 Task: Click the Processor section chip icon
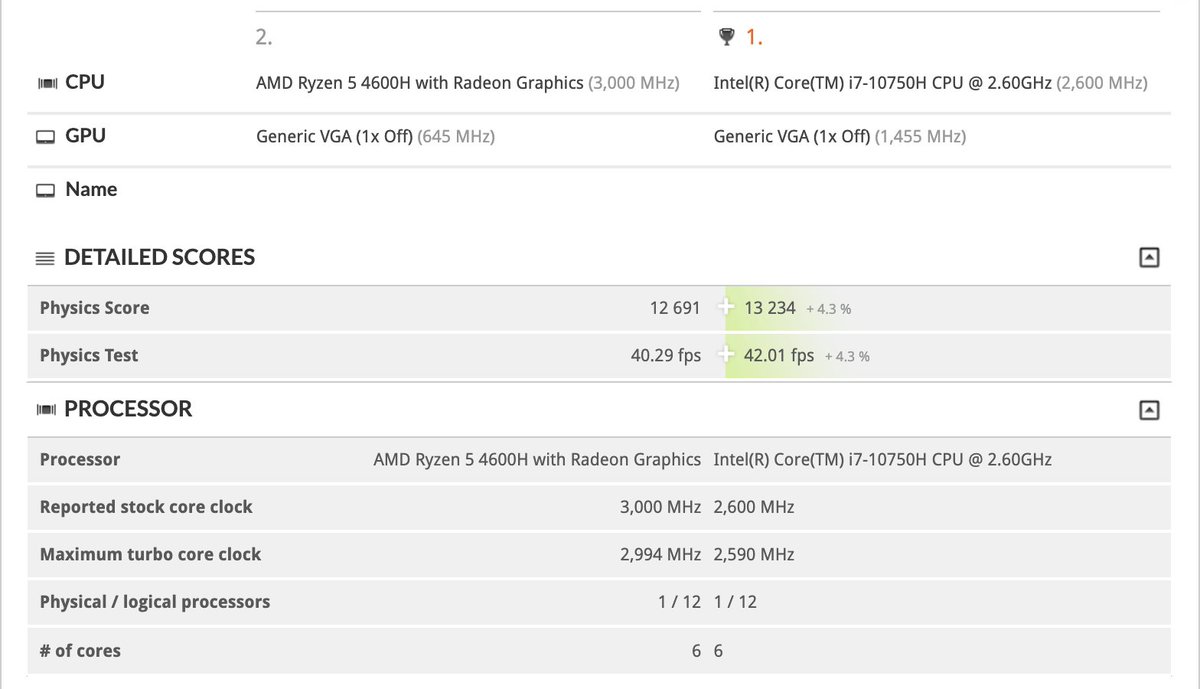click(46, 410)
